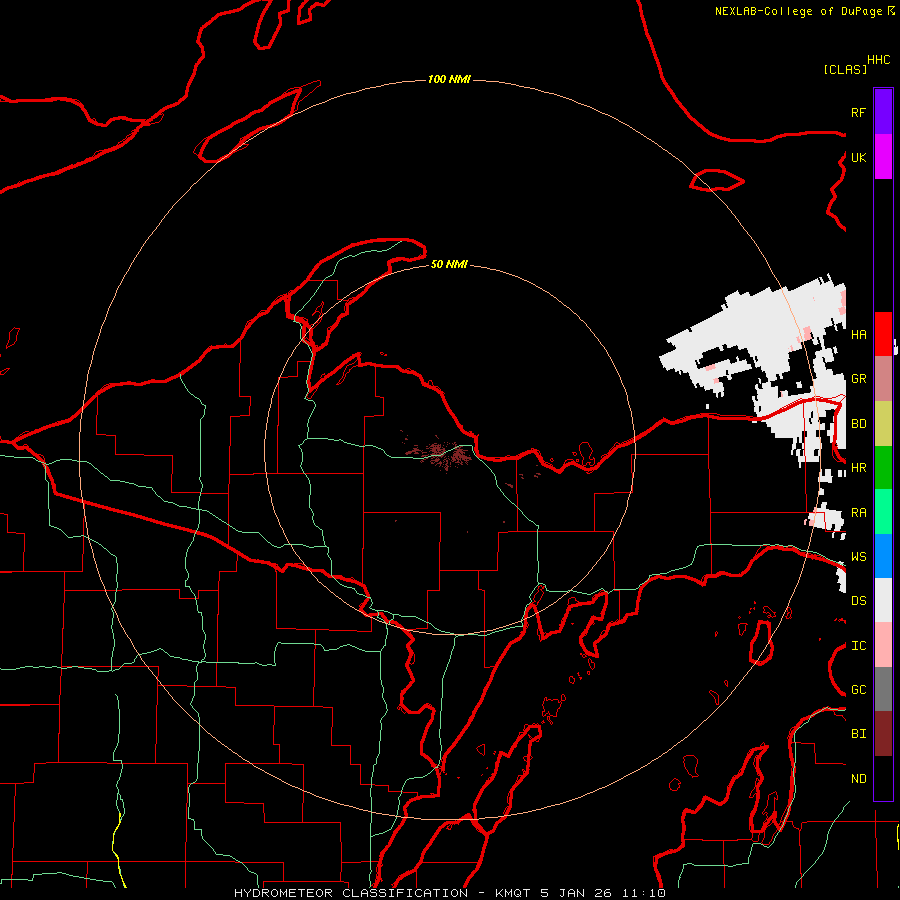900x900 pixels.
Task: Click the HYDROMETEOR CLASSIFICATION KMQT caption
Action: tap(449, 893)
